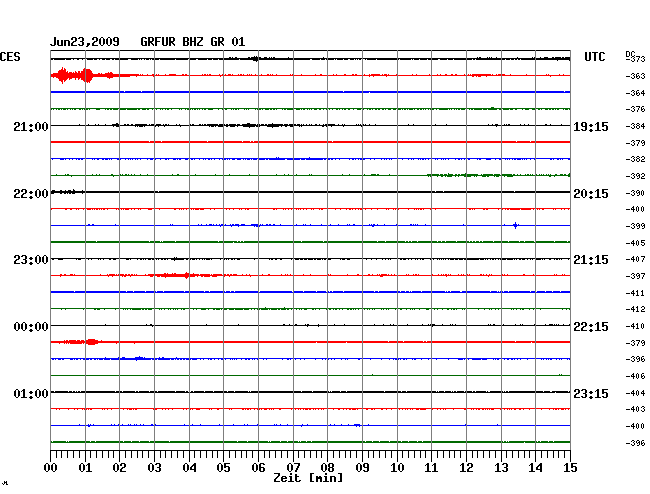Click the date label "Jun23,2009"
This screenshot has height=494, width=650.
[x=85, y=42]
